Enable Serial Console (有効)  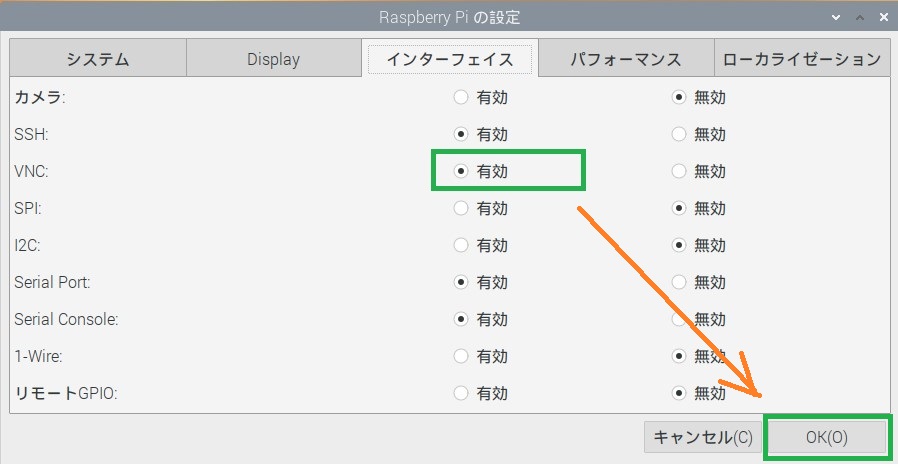point(461,319)
